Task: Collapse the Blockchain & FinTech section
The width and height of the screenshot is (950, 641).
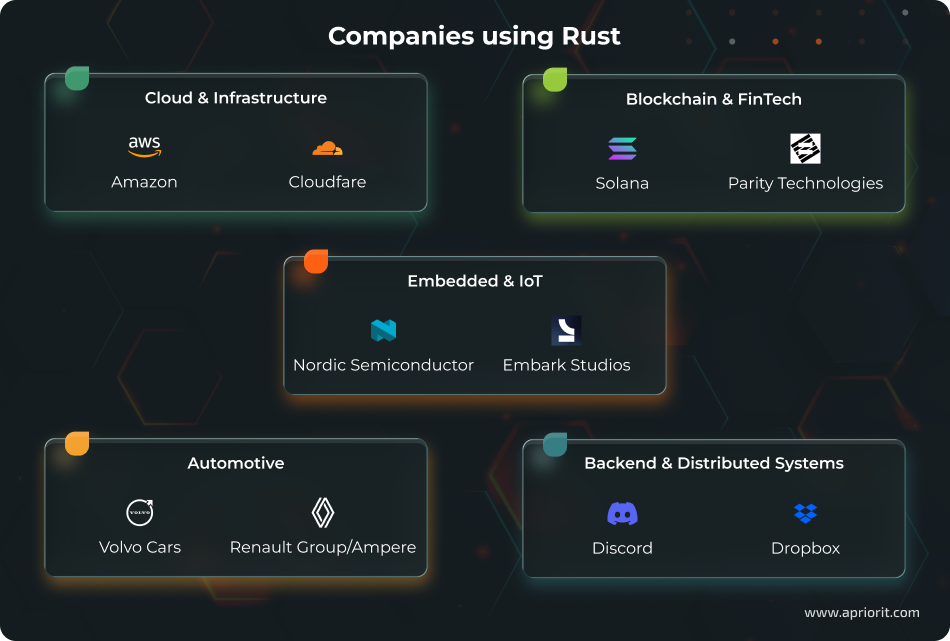Action: [x=714, y=99]
